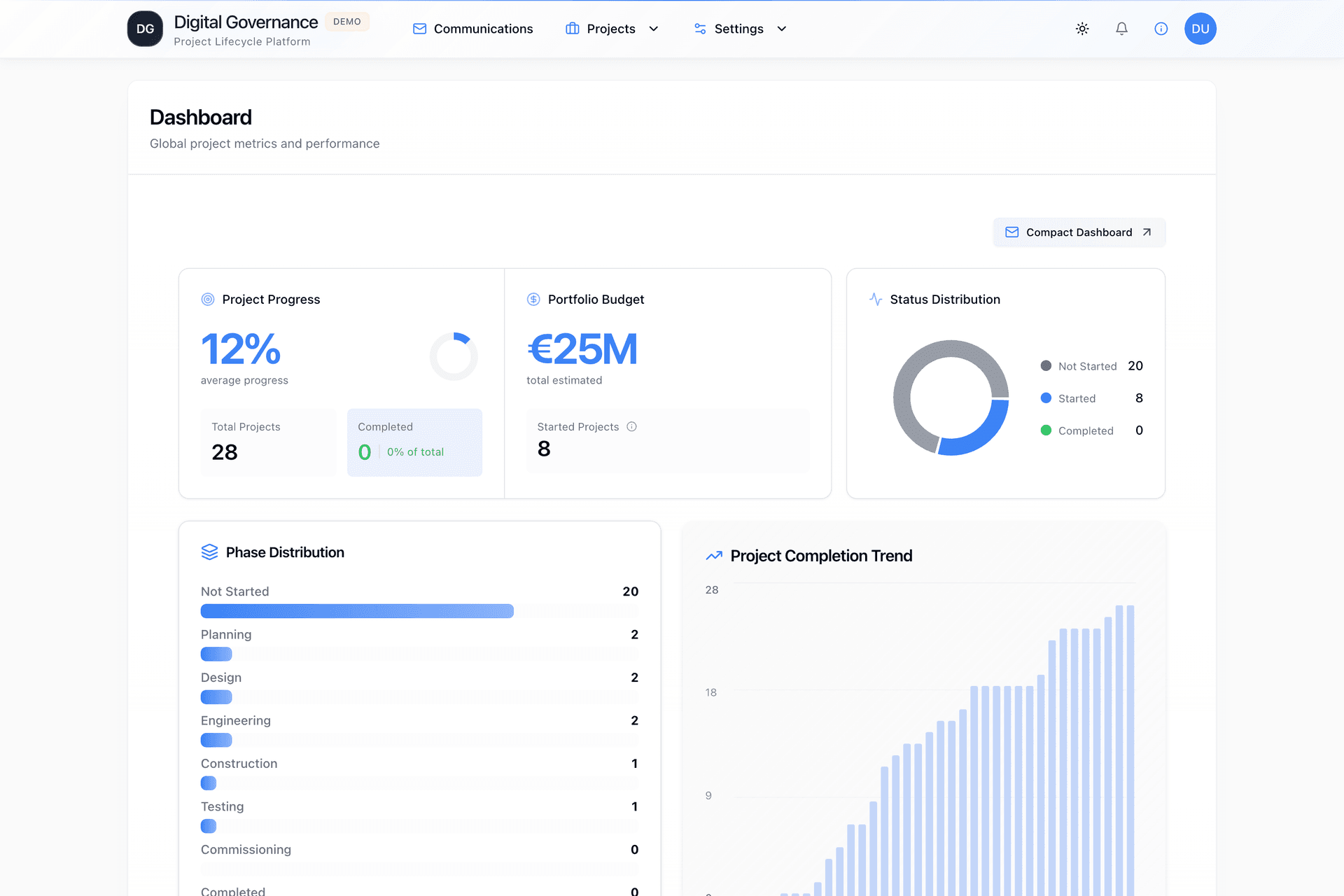
Task: Click the Construction phase label
Action: pos(239,764)
